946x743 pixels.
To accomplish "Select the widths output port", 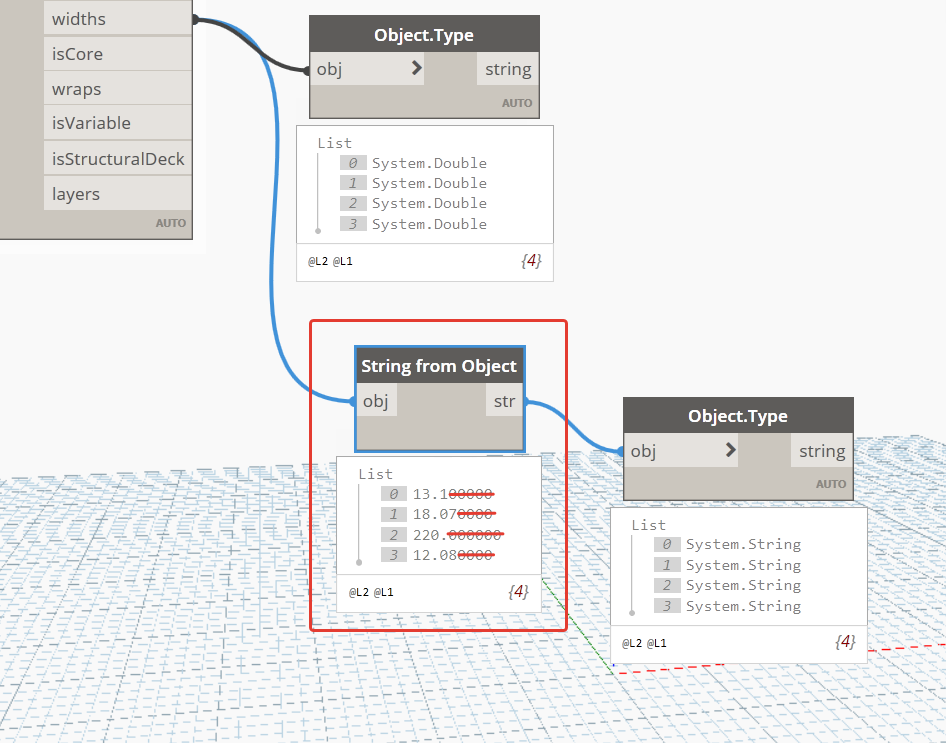I will [x=77, y=17].
